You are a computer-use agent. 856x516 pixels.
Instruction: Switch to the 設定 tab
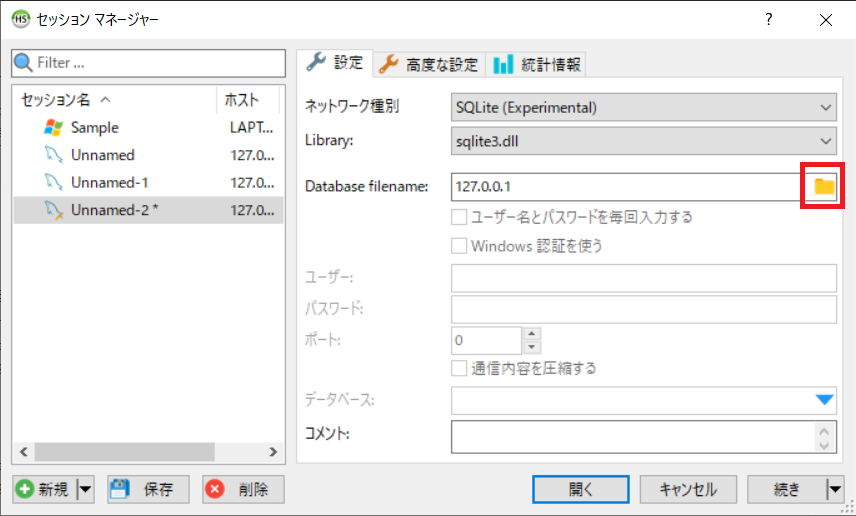(x=335, y=62)
